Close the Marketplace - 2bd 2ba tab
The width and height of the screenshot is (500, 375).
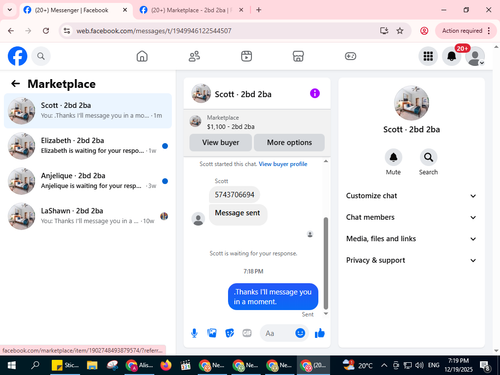(241, 10)
